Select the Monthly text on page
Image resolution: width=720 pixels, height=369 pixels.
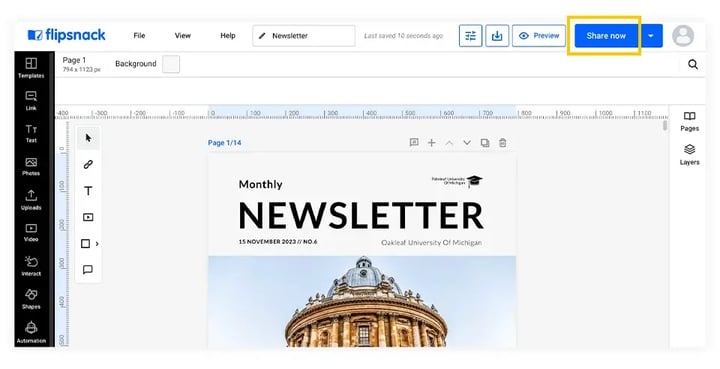pyautogui.click(x=260, y=184)
